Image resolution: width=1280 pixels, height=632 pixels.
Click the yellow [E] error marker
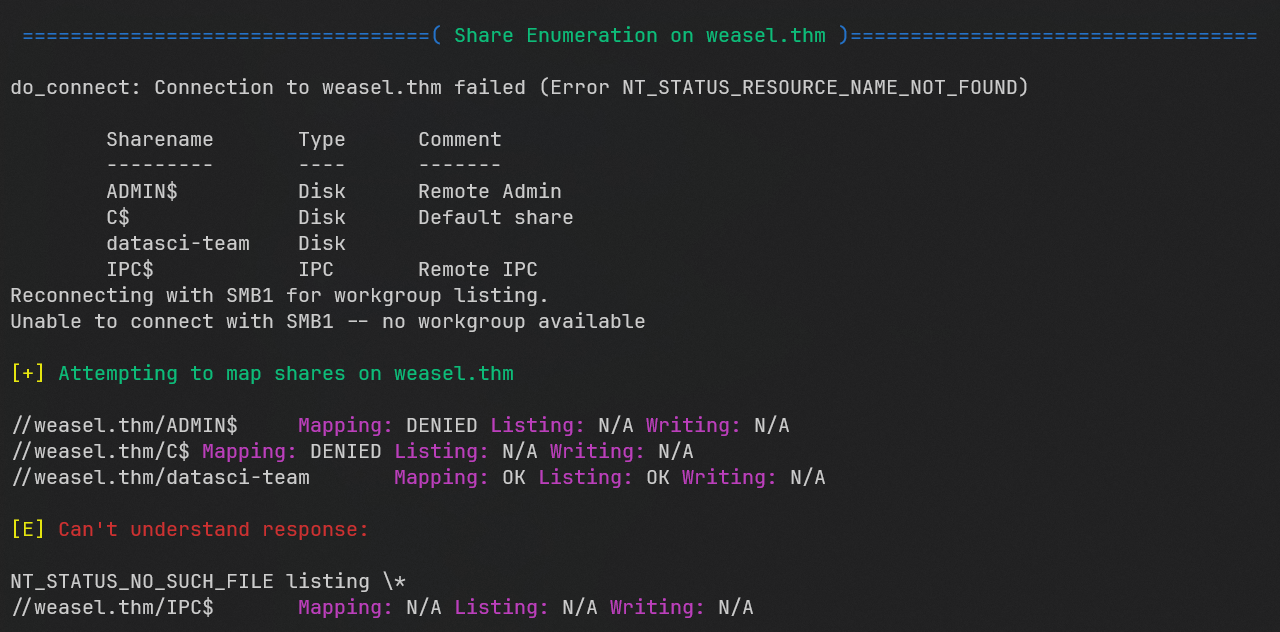(27, 530)
